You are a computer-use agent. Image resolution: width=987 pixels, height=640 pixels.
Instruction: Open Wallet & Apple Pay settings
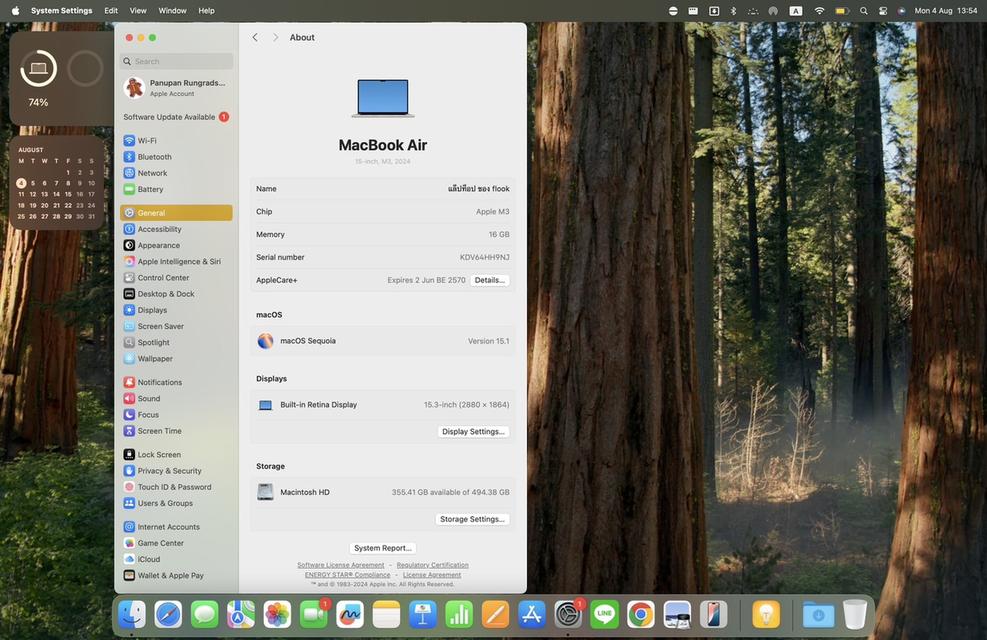(176, 575)
